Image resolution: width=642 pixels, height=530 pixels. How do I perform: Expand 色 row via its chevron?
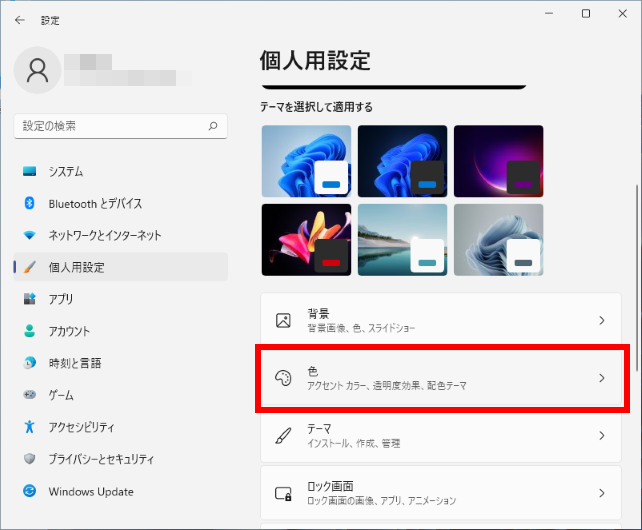(x=601, y=378)
